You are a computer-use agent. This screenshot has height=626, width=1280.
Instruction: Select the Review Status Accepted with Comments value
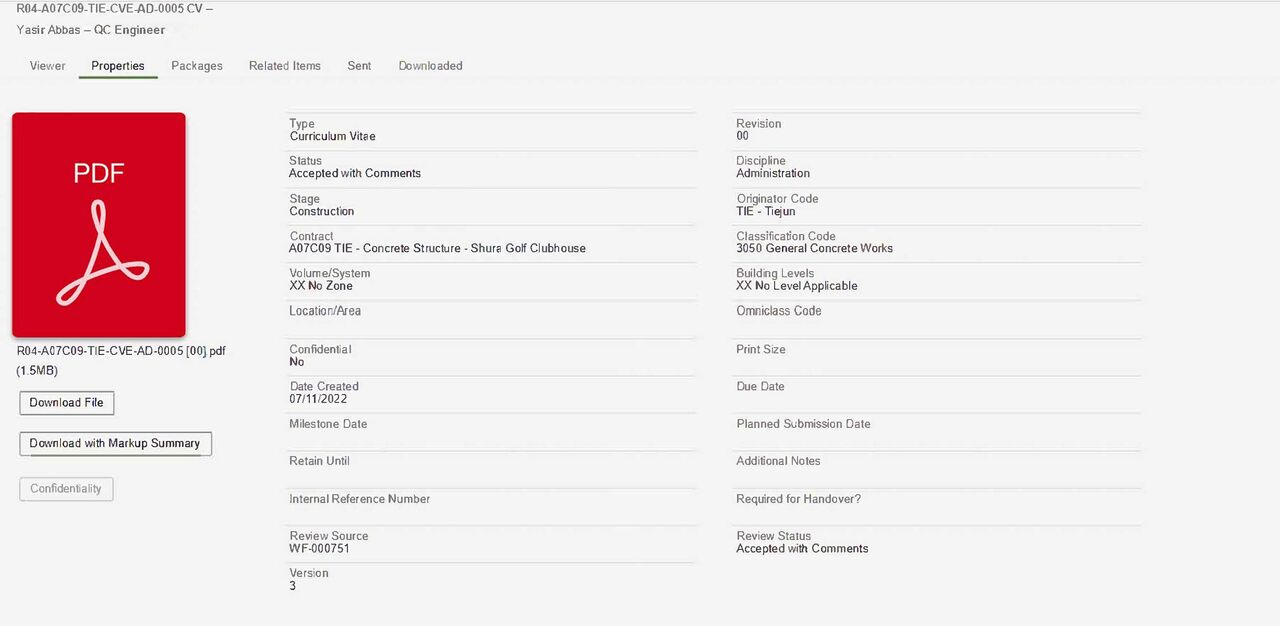click(802, 549)
